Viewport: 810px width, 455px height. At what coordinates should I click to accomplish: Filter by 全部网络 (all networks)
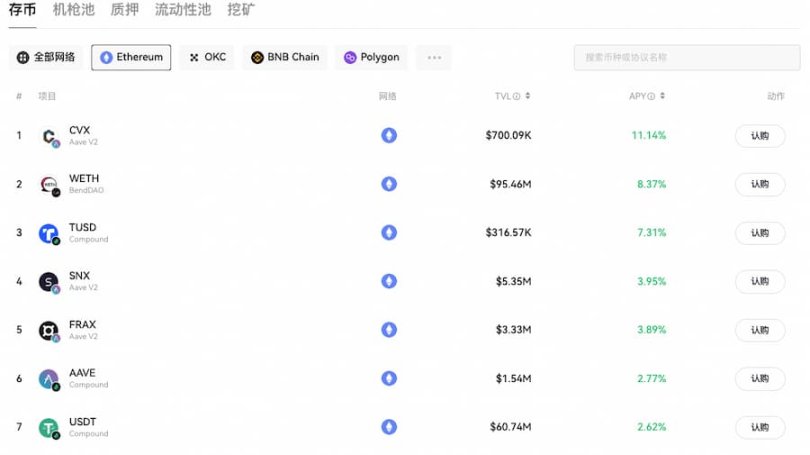45,57
